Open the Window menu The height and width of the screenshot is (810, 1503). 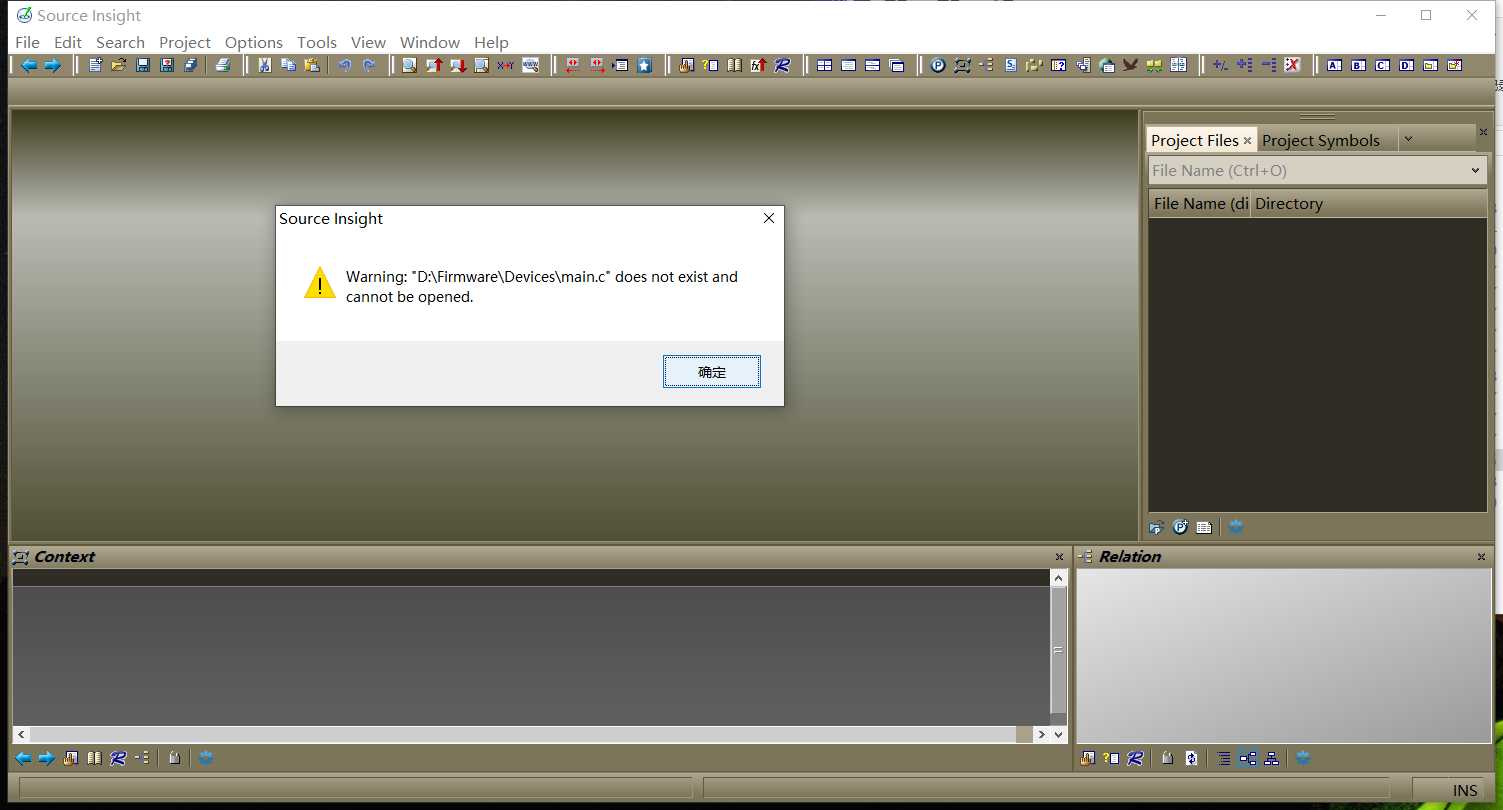(x=430, y=42)
